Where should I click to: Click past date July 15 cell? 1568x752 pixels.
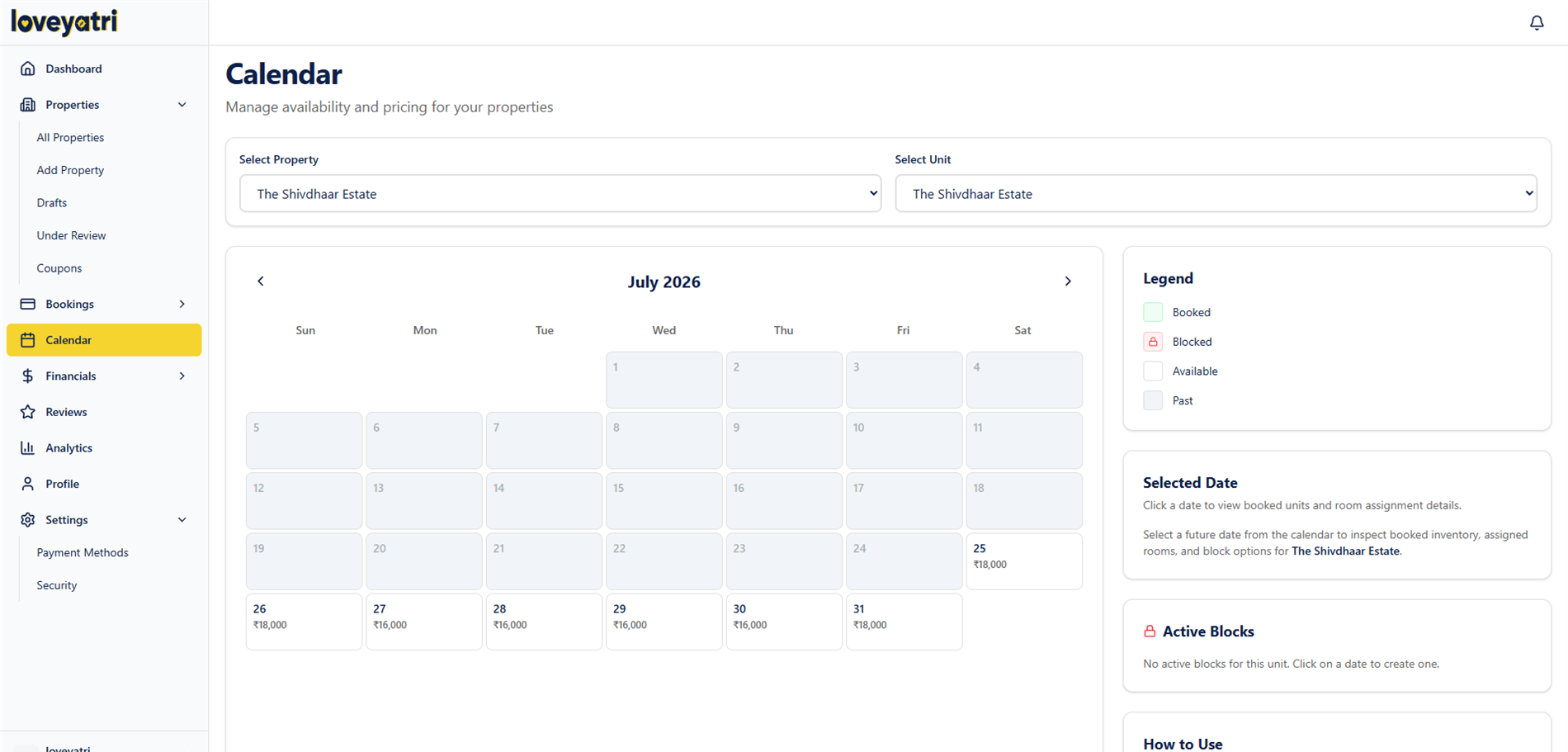[x=664, y=501]
